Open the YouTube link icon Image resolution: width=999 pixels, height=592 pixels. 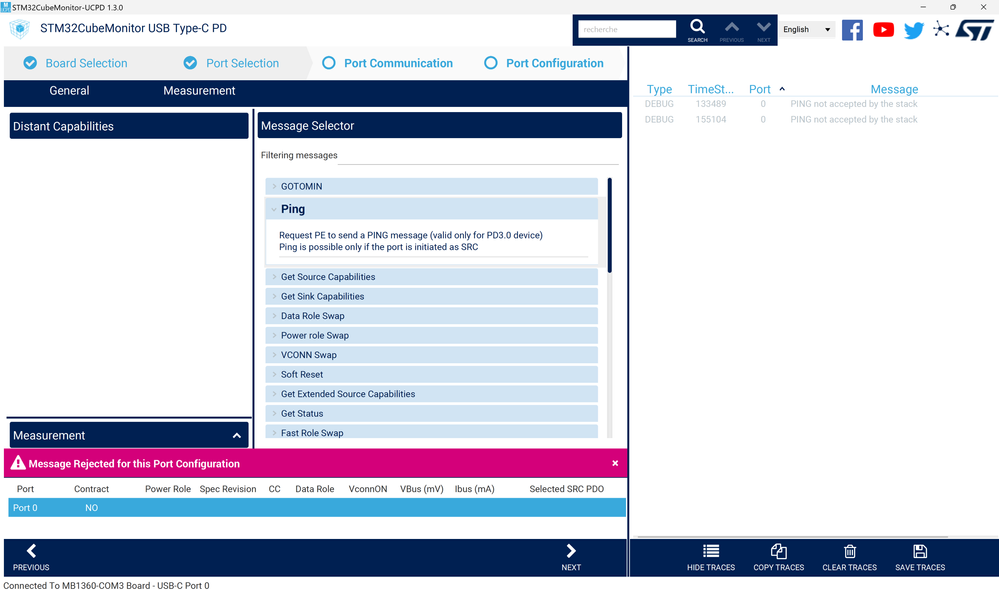coord(883,30)
